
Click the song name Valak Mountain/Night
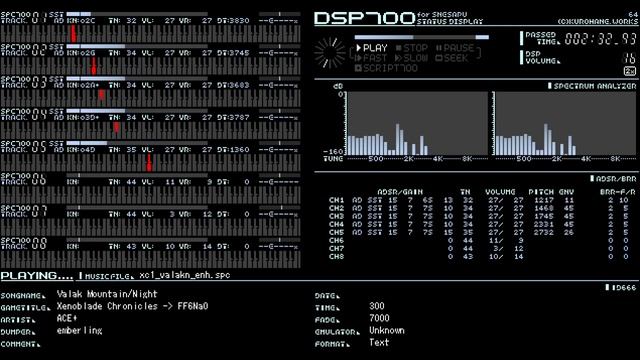107,294
